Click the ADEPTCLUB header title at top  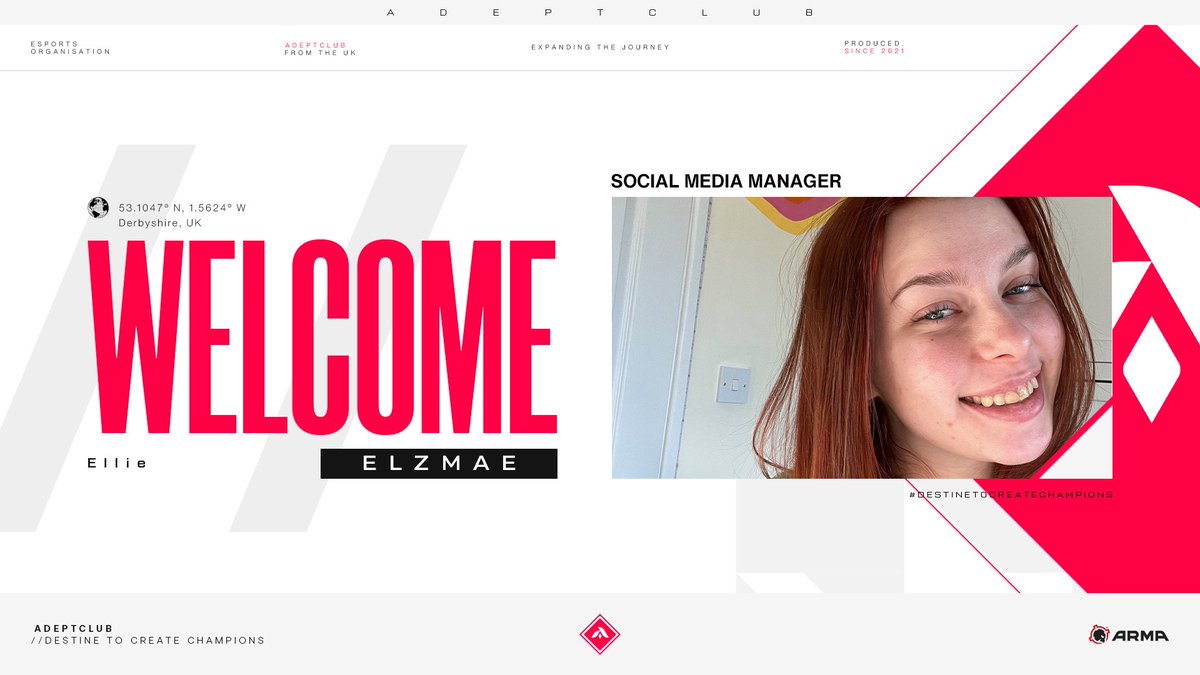(600, 13)
